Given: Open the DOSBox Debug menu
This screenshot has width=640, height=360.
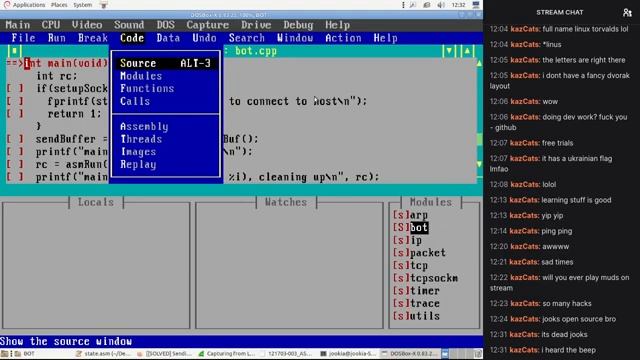Looking at the screenshot, I should coord(298,25).
